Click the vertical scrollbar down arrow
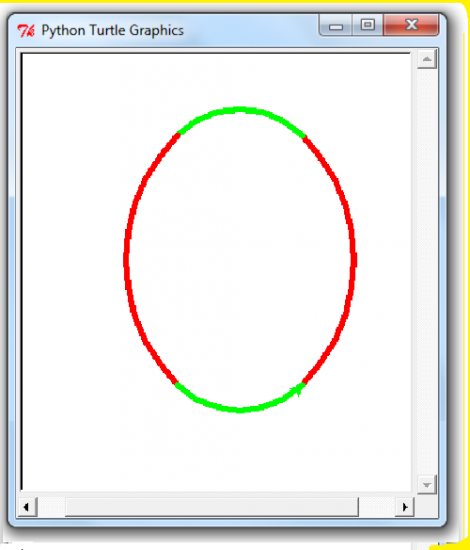470x550 pixels. coord(427,485)
